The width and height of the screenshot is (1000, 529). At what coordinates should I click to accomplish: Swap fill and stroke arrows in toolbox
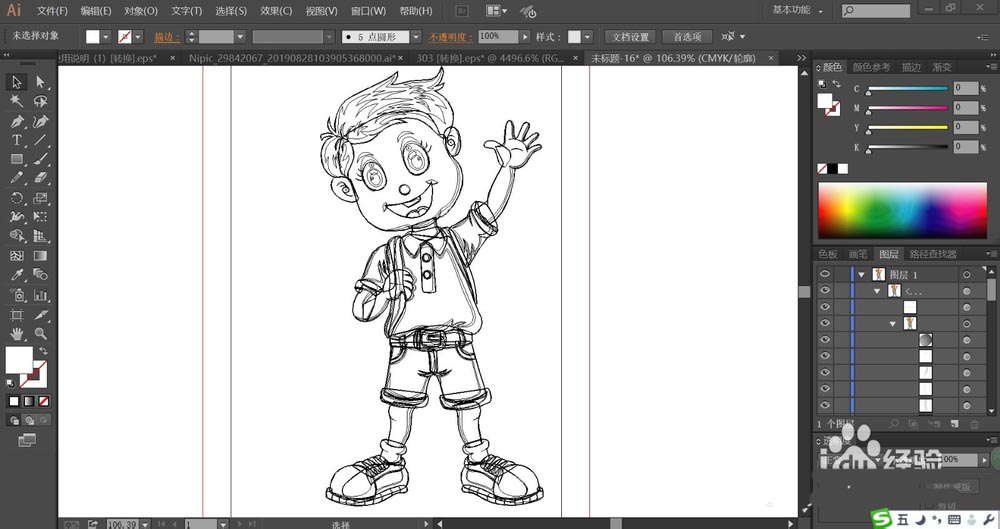click(x=43, y=351)
